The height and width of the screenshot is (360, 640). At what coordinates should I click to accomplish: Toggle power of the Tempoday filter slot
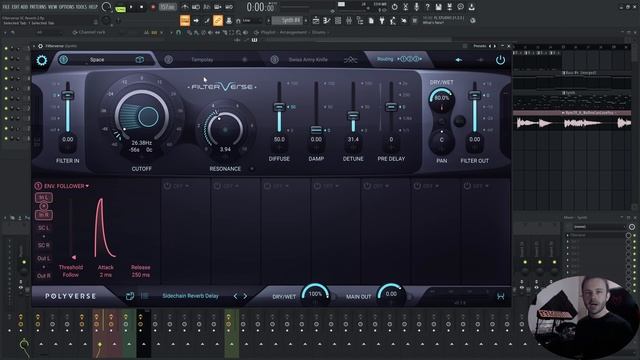[168, 60]
